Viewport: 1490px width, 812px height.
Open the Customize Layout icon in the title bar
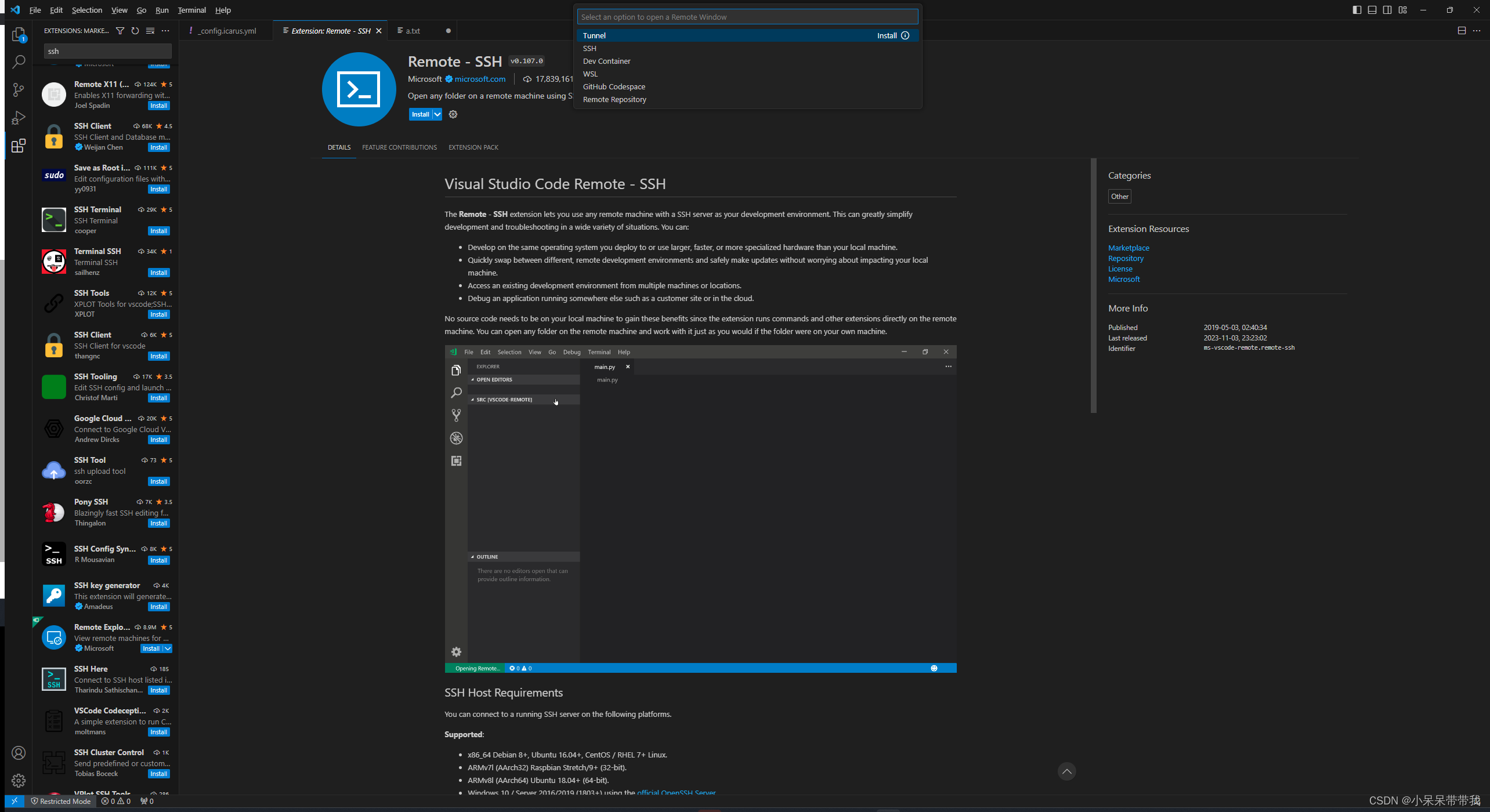1402,10
